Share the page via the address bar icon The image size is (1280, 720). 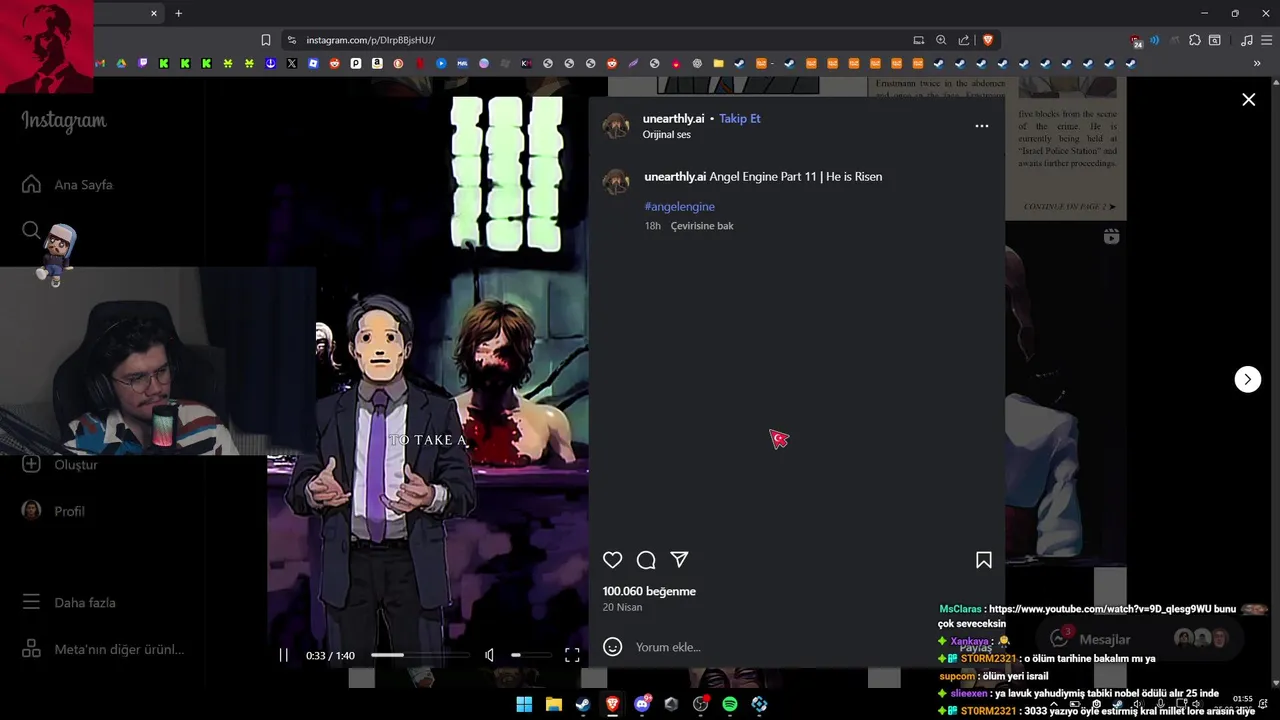964,40
